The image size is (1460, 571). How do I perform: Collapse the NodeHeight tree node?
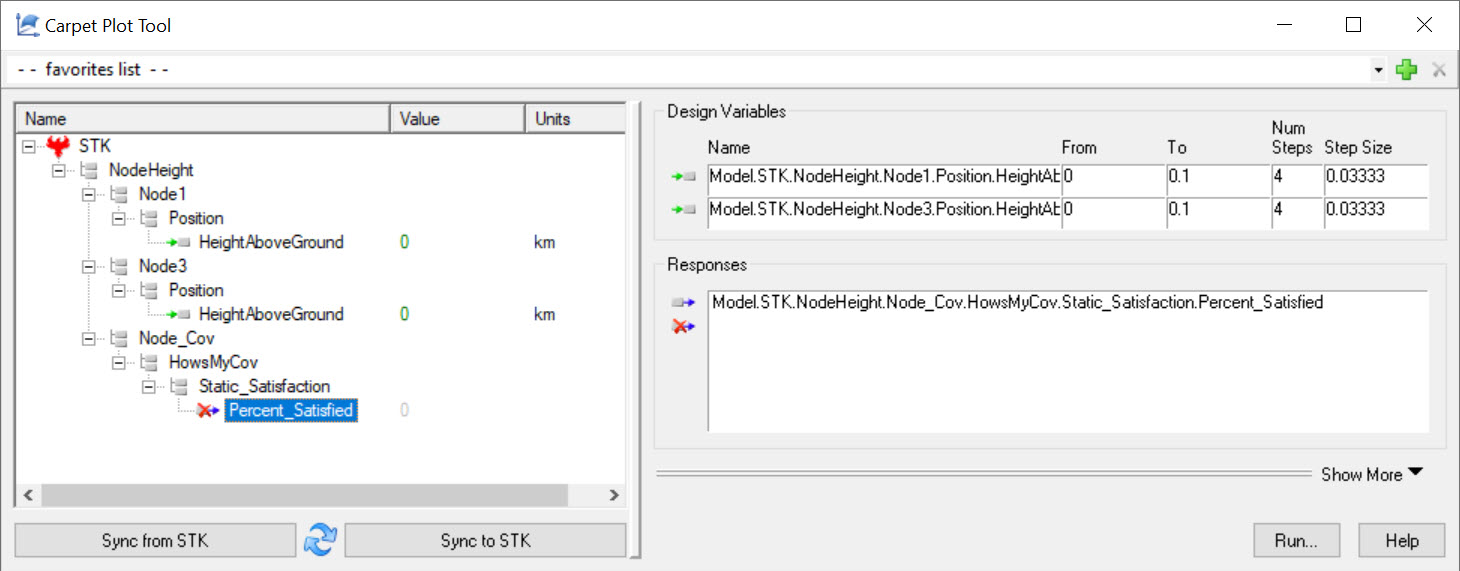[x=58, y=170]
